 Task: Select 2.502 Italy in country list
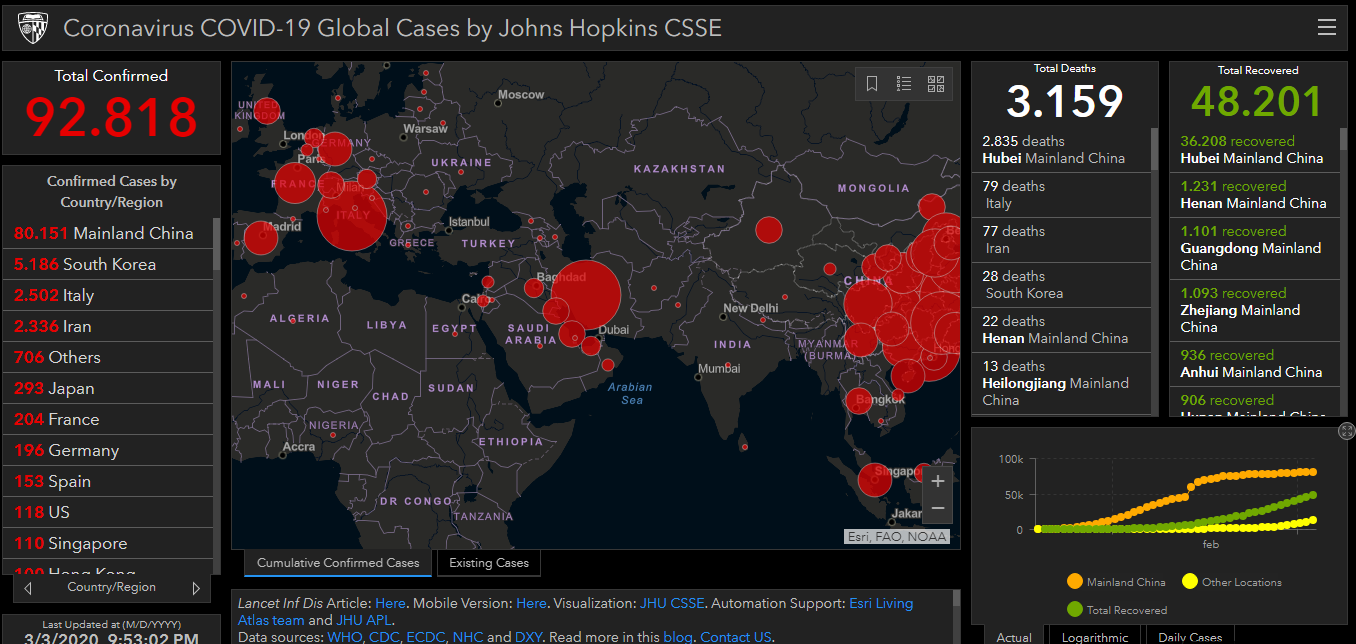[108, 295]
